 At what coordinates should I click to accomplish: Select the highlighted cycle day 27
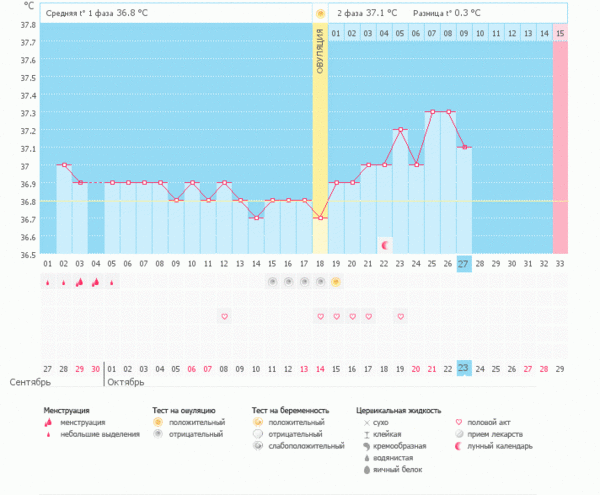pos(464,263)
